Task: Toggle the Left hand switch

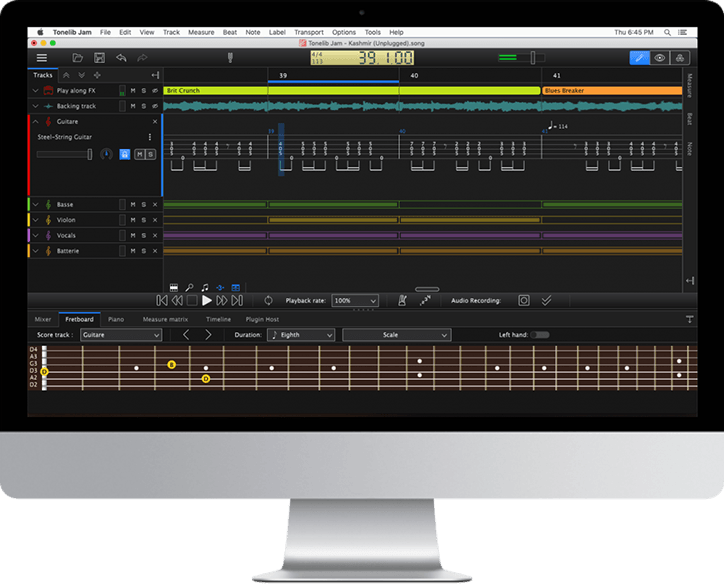Action: tap(540, 335)
